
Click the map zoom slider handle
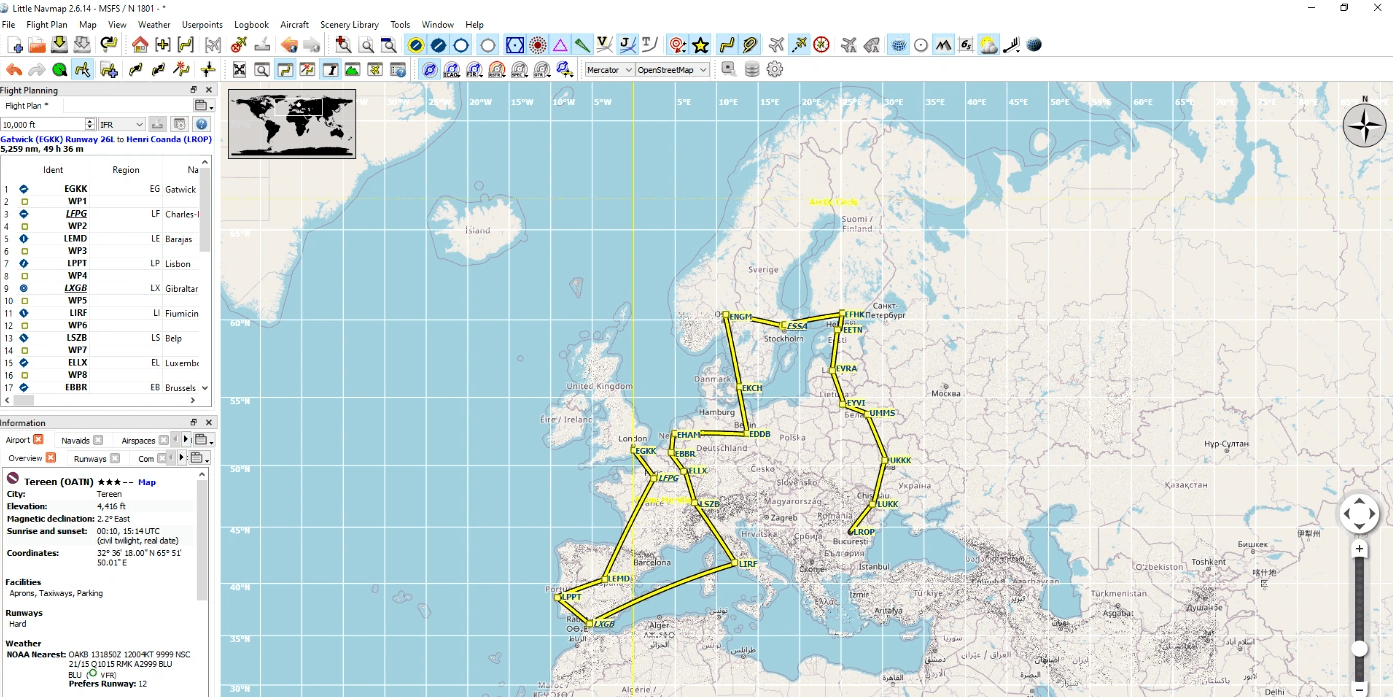click(1359, 648)
